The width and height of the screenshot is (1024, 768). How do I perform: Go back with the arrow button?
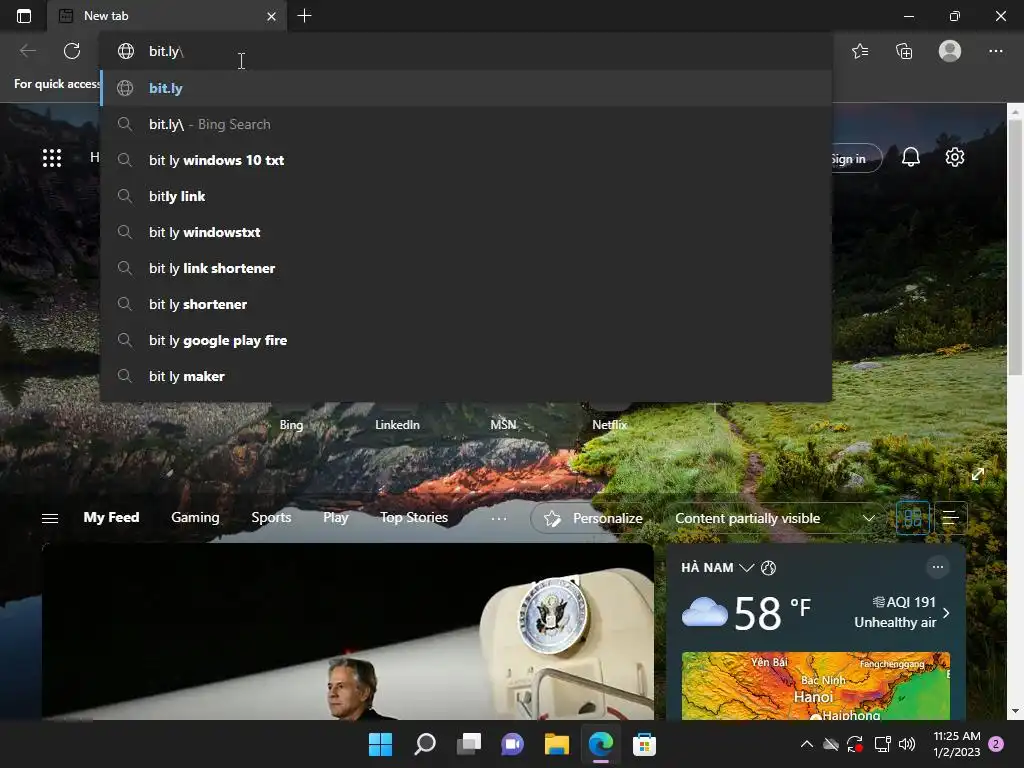coord(28,51)
